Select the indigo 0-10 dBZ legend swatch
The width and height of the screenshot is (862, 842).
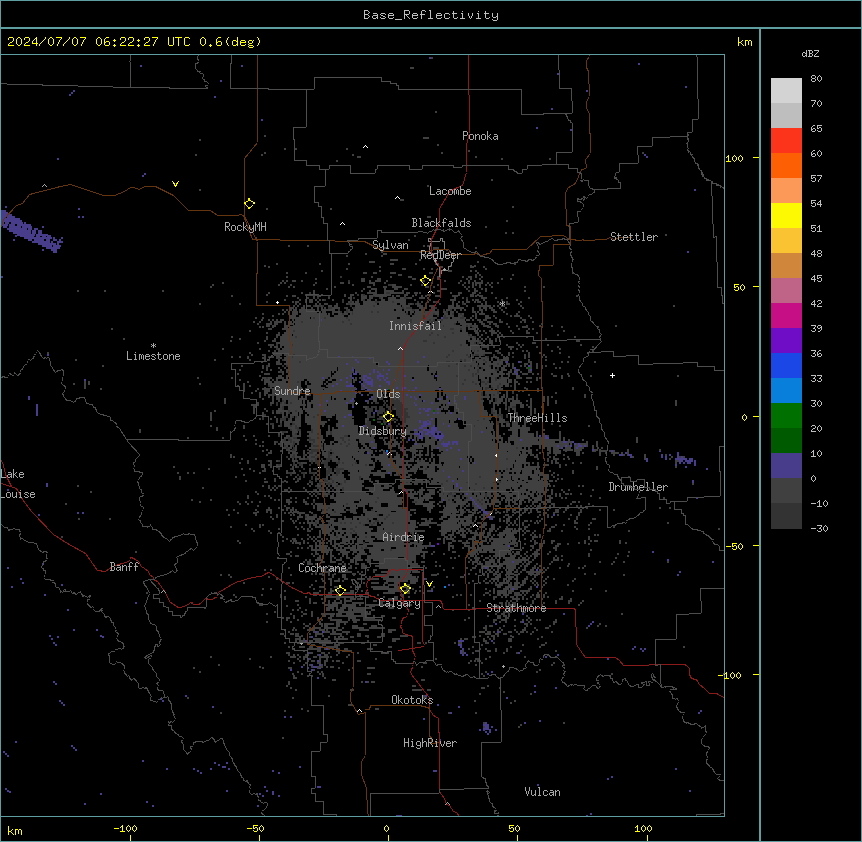tap(786, 466)
